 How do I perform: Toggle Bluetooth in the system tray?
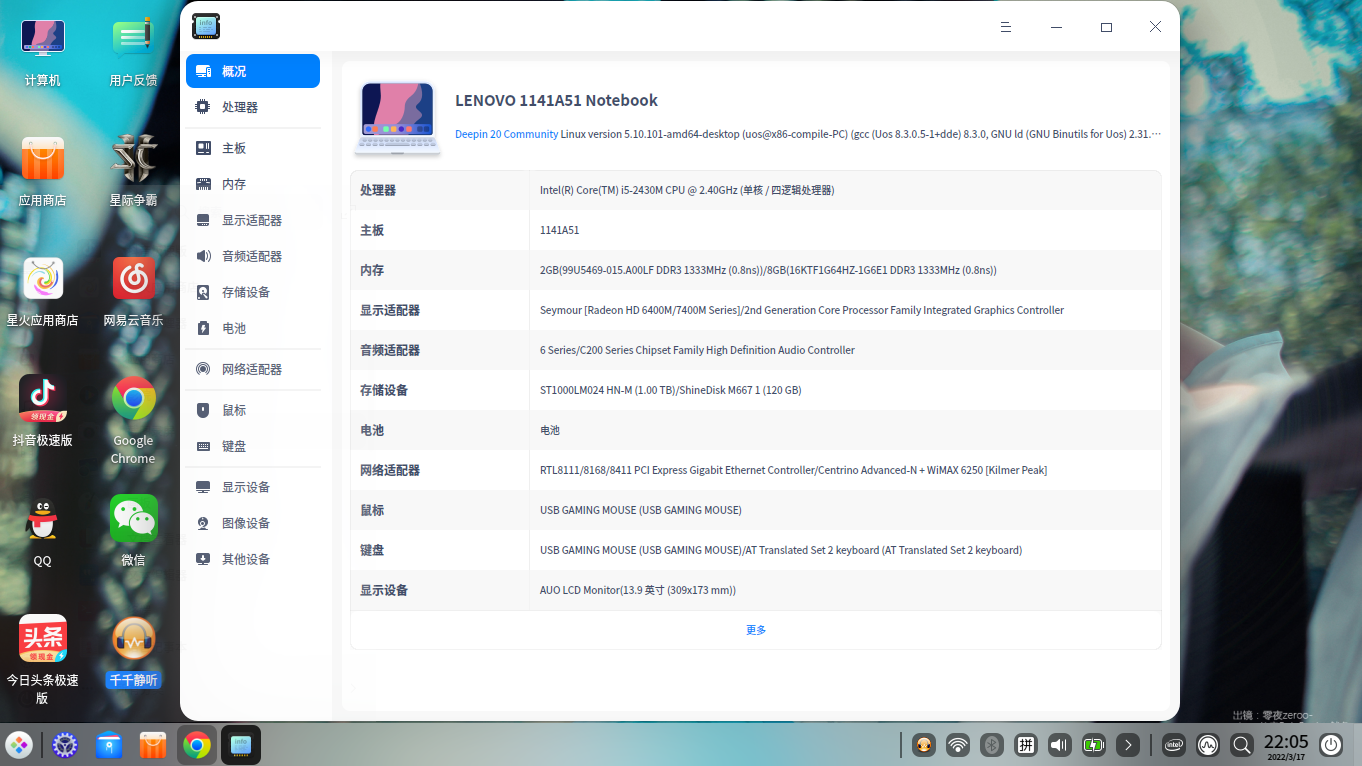point(990,745)
